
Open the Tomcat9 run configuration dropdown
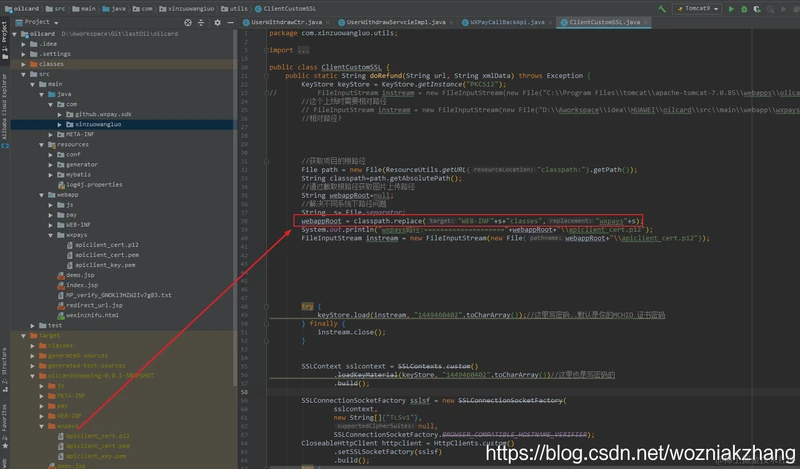(697, 9)
